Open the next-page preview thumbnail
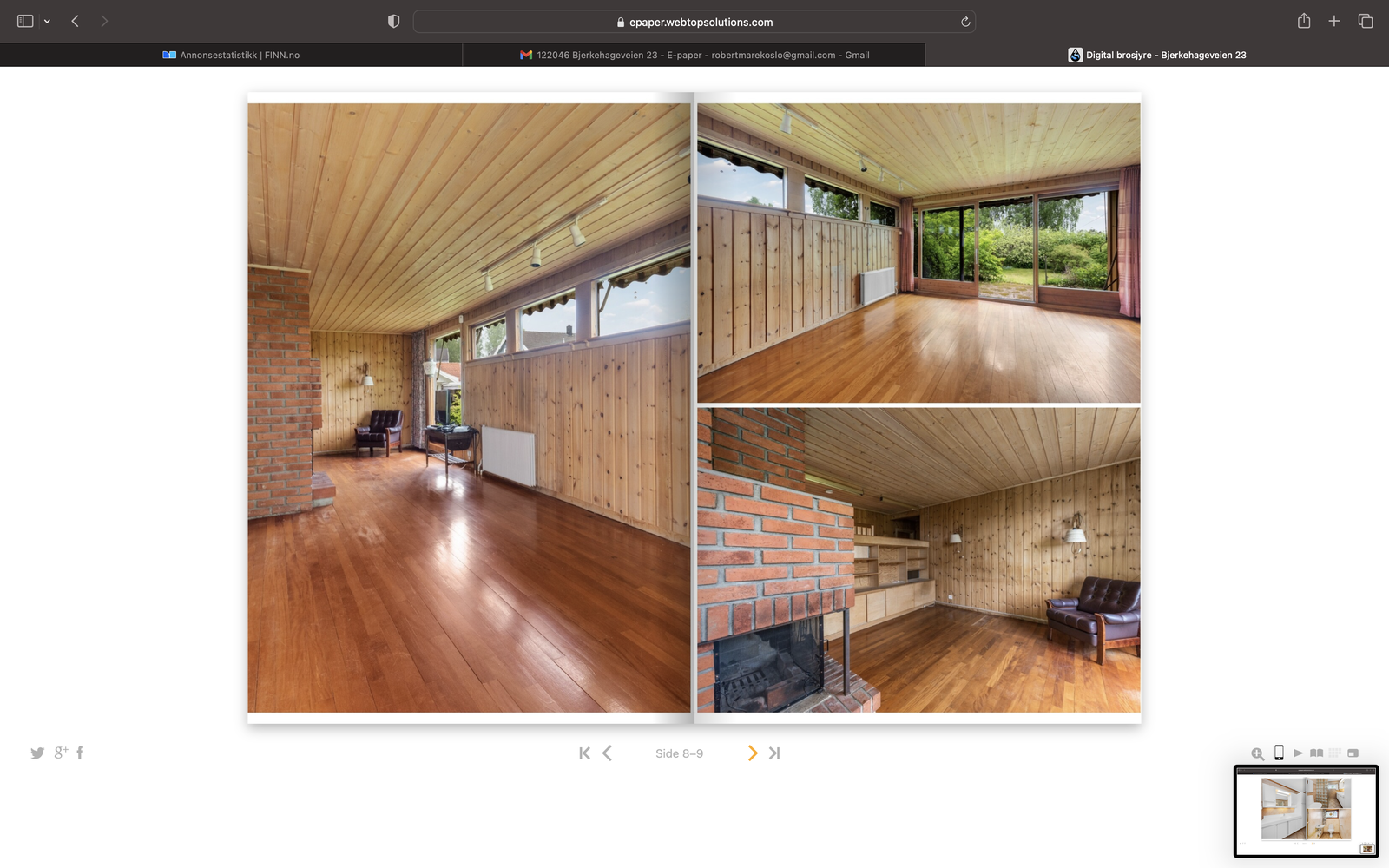This screenshot has width=1389, height=868. point(1307,812)
